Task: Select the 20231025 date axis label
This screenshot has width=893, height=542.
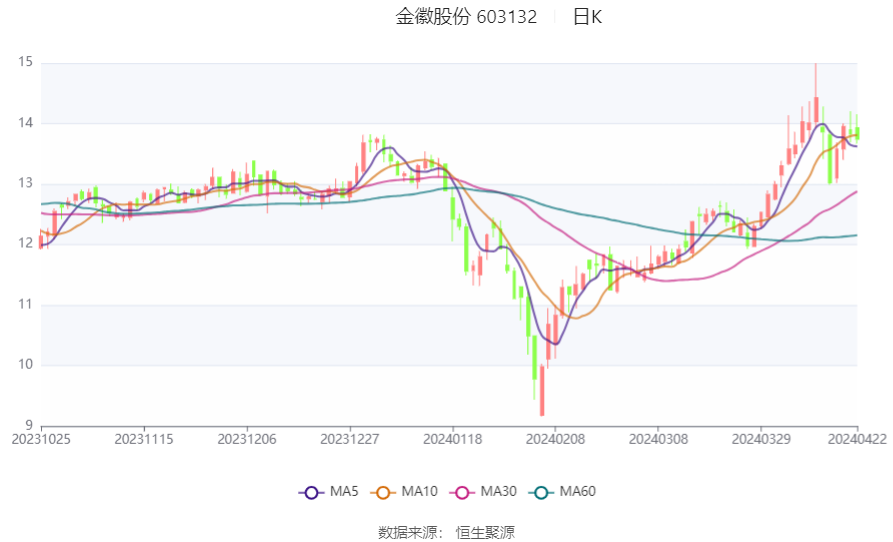Action: point(41,440)
